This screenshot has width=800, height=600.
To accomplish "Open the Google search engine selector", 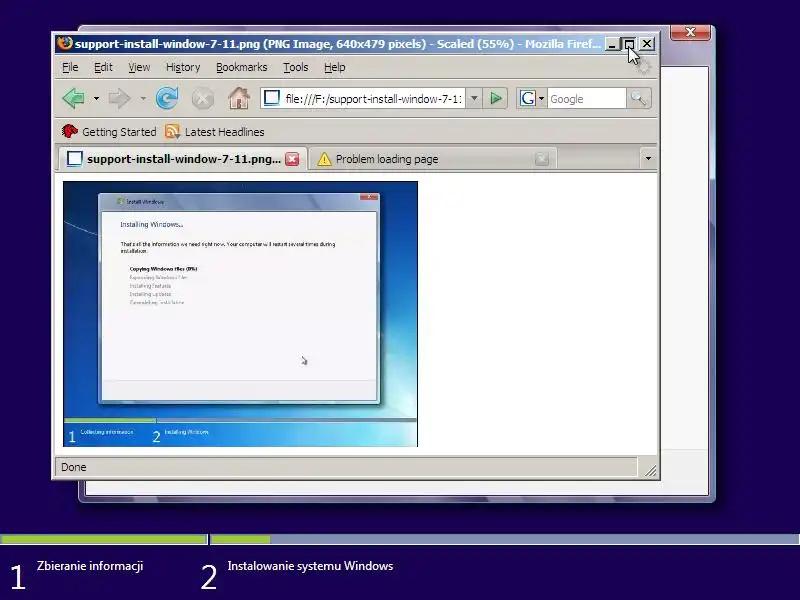I will [x=532, y=98].
